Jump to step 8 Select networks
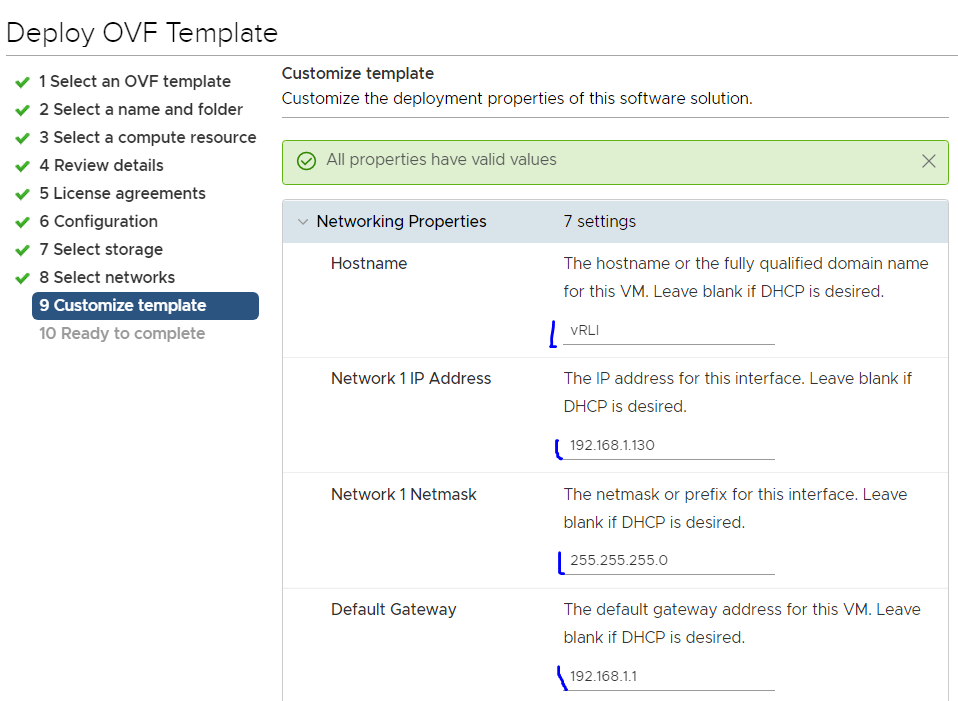Viewport: 958px width, 701px height. [x=107, y=277]
